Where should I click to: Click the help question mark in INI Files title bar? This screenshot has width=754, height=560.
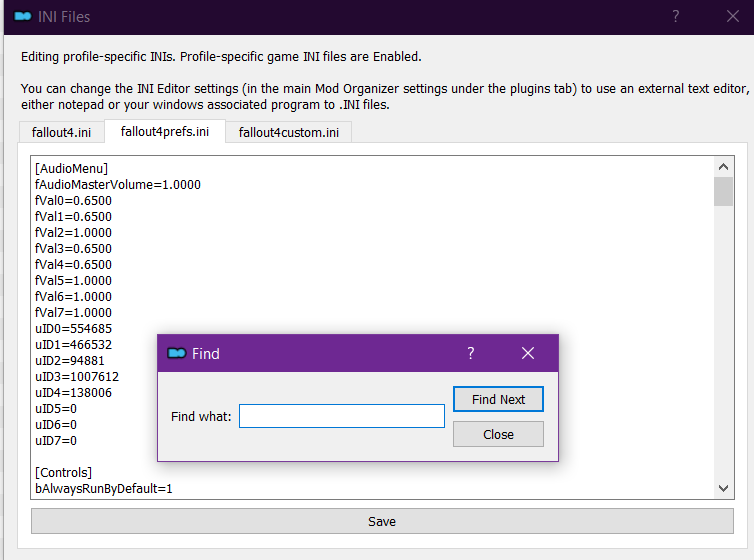[x=676, y=17]
